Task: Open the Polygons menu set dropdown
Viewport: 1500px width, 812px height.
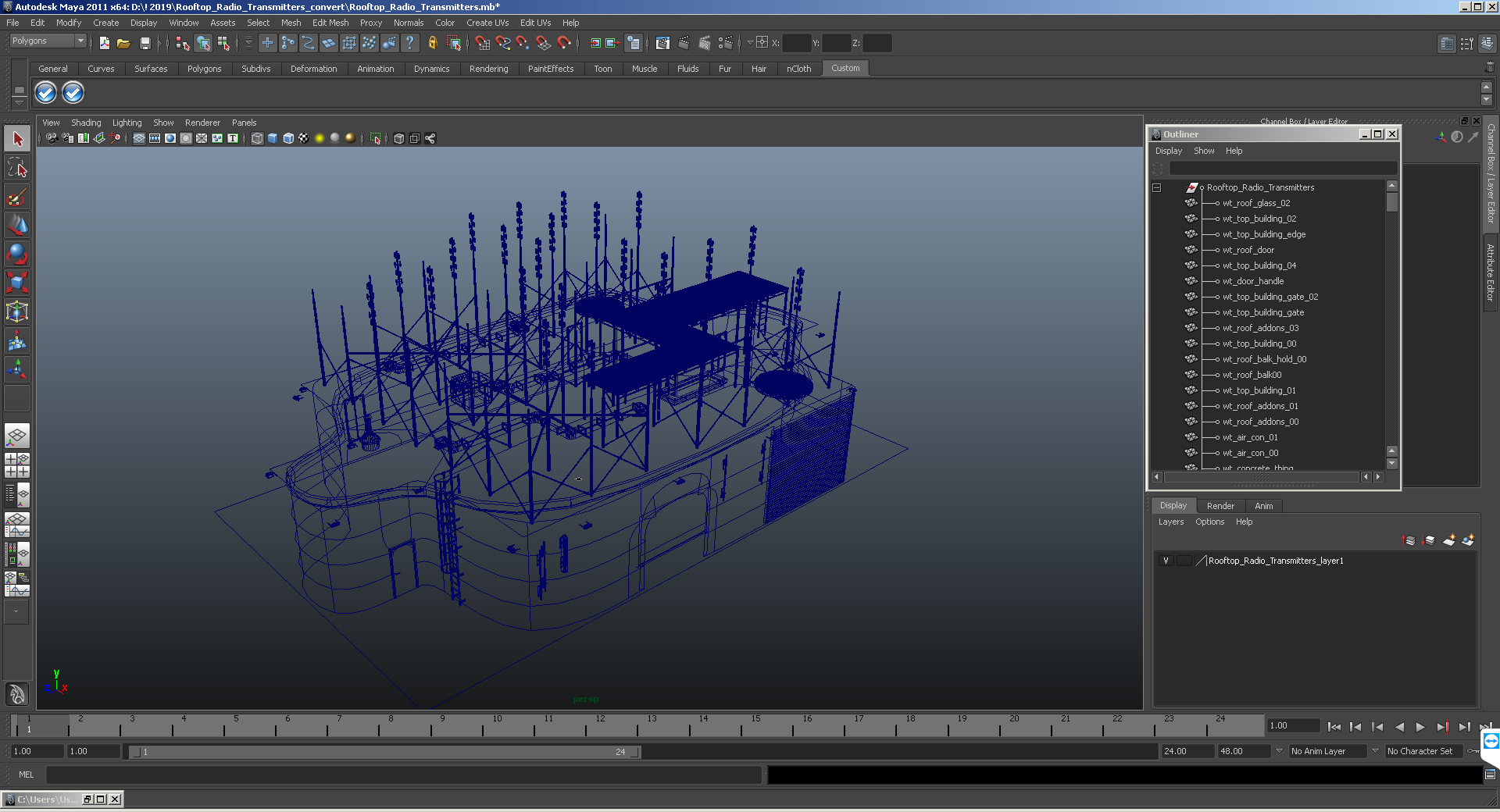Action: click(x=48, y=41)
